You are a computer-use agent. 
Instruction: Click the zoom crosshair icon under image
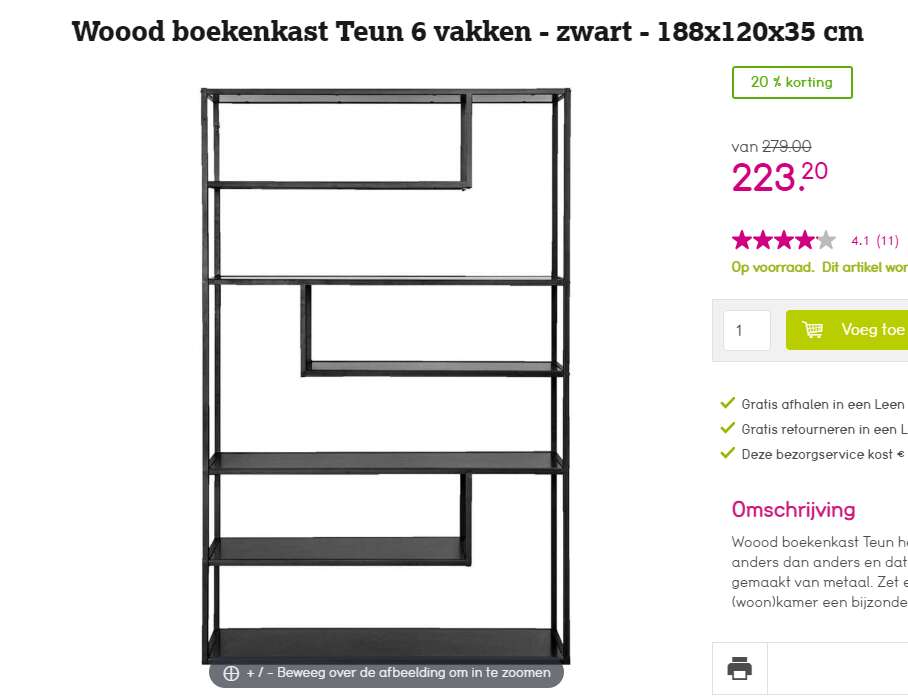point(231,673)
